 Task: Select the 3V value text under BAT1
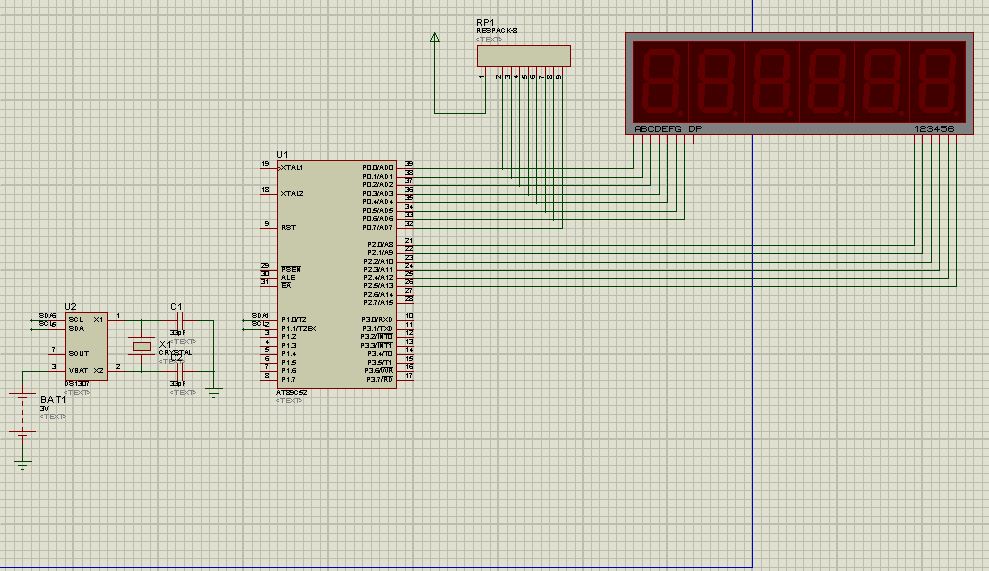[x=45, y=408]
